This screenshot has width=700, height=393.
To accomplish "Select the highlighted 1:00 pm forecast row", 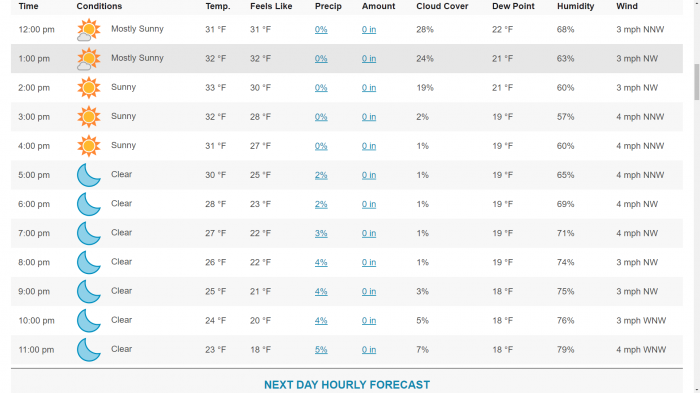I will (347, 59).
